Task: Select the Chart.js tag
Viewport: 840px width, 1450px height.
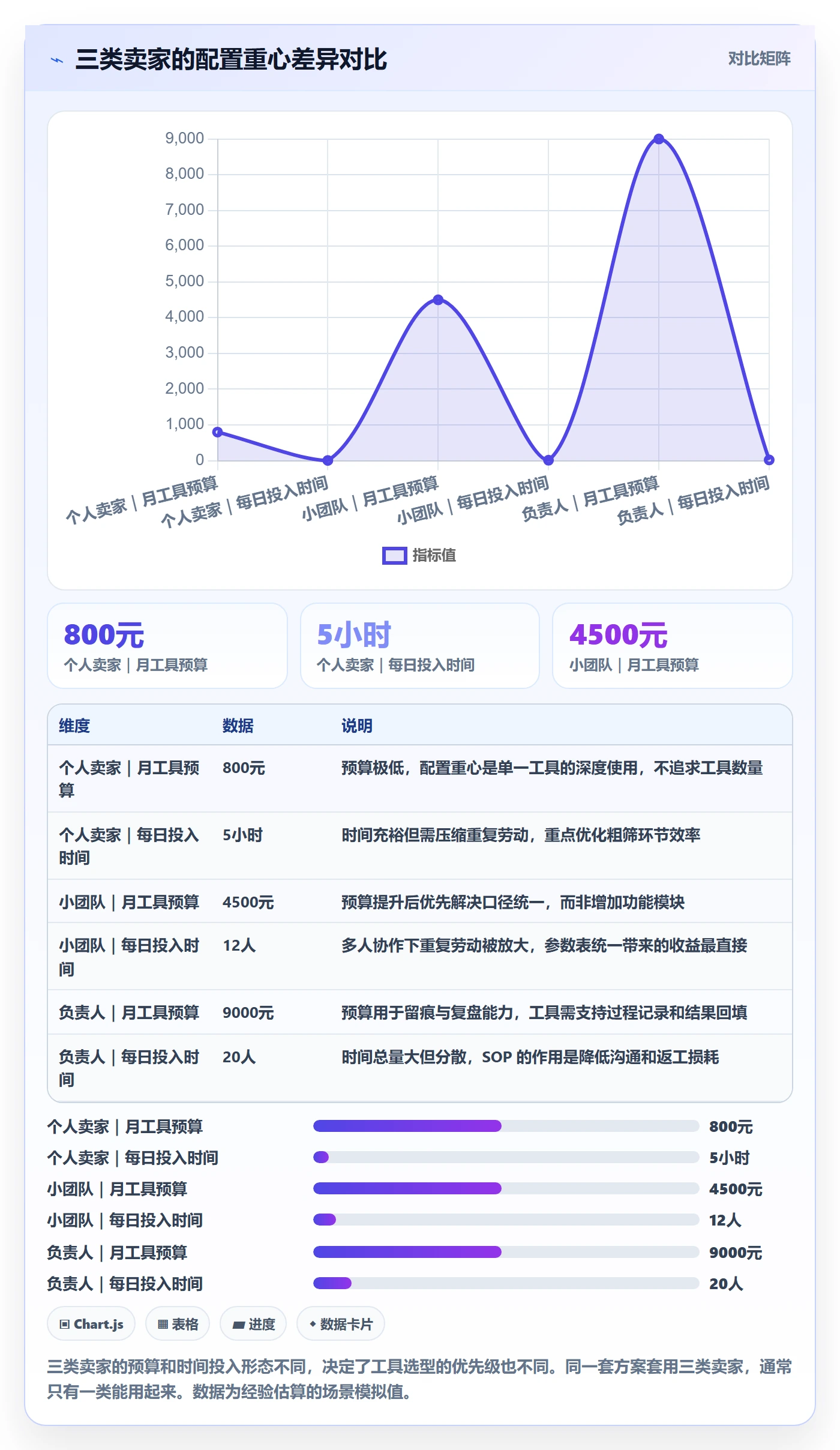Action: pos(91,1323)
